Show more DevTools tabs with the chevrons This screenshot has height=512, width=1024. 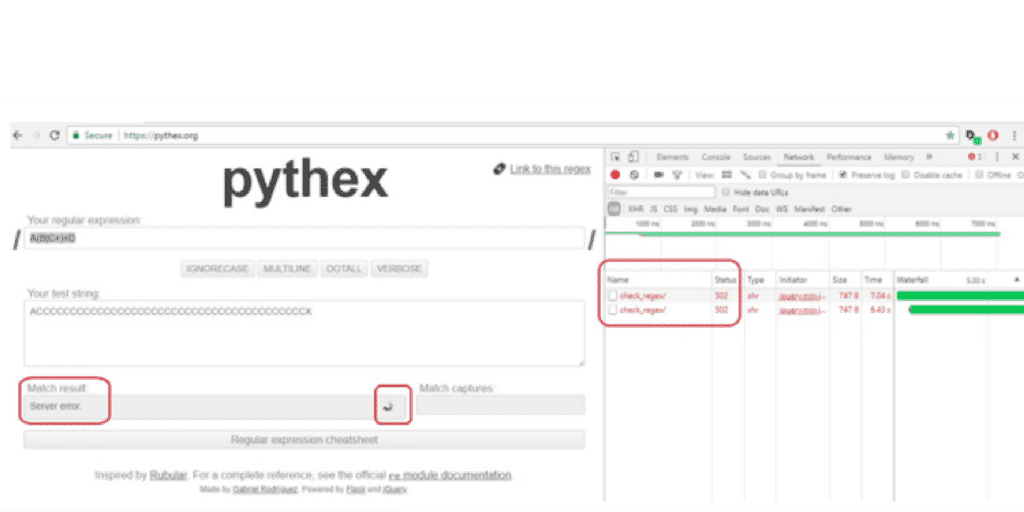click(x=929, y=157)
